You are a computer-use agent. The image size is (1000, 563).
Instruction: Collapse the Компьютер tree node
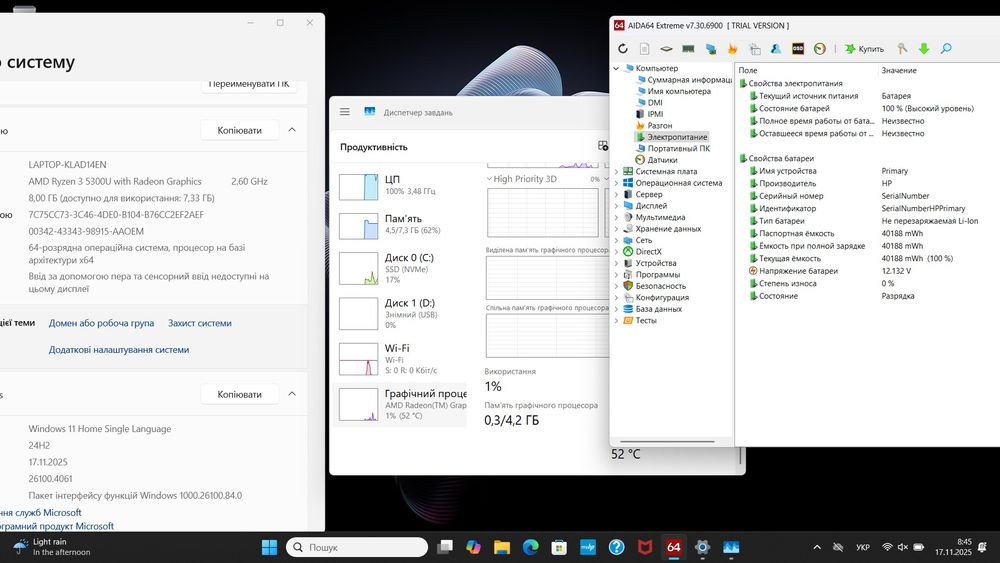point(617,68)
